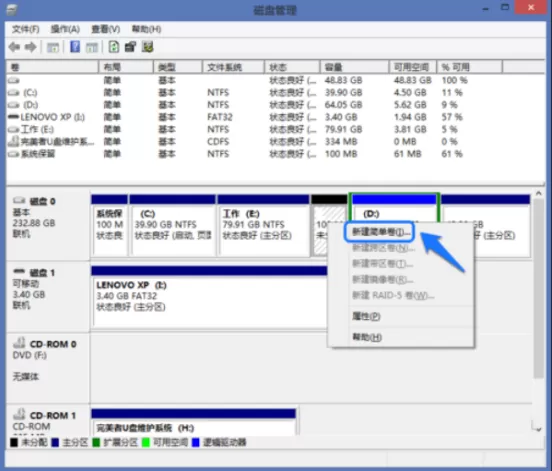Toggle the action pane toolbar icon
The image size is (552, 471).
coord(92,47)
